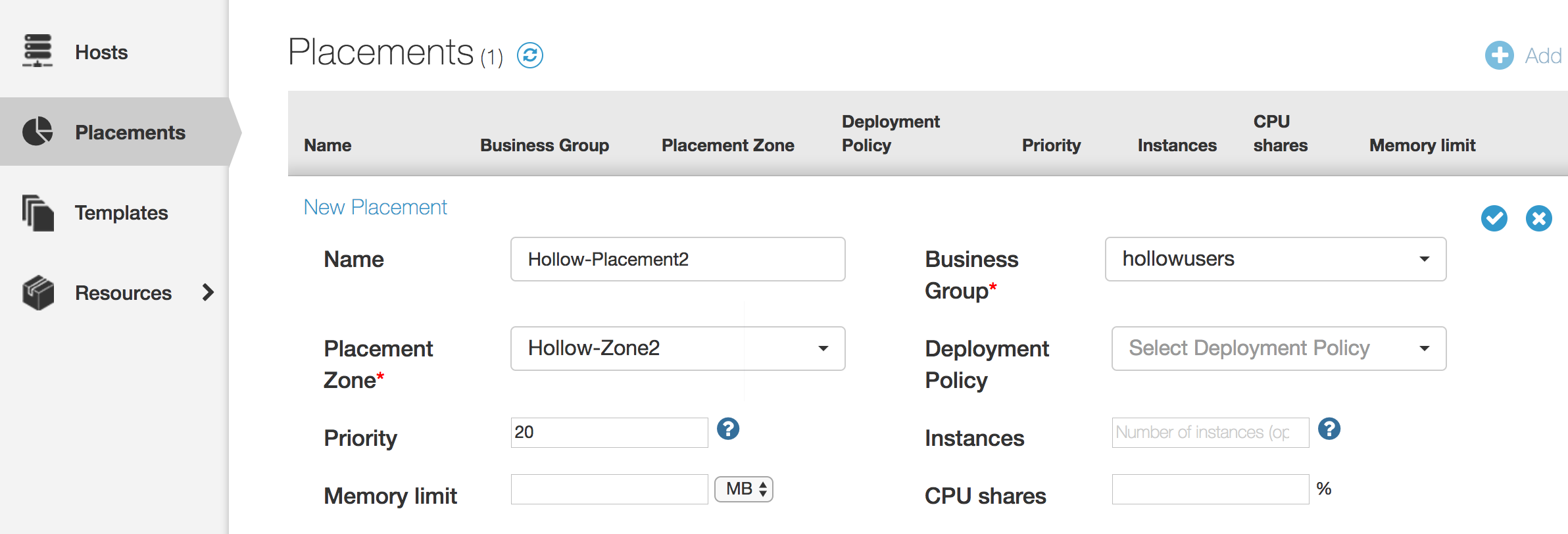Click the CPU shares percentage field
Viewport: 1568px width, 534px height.
1210,489
